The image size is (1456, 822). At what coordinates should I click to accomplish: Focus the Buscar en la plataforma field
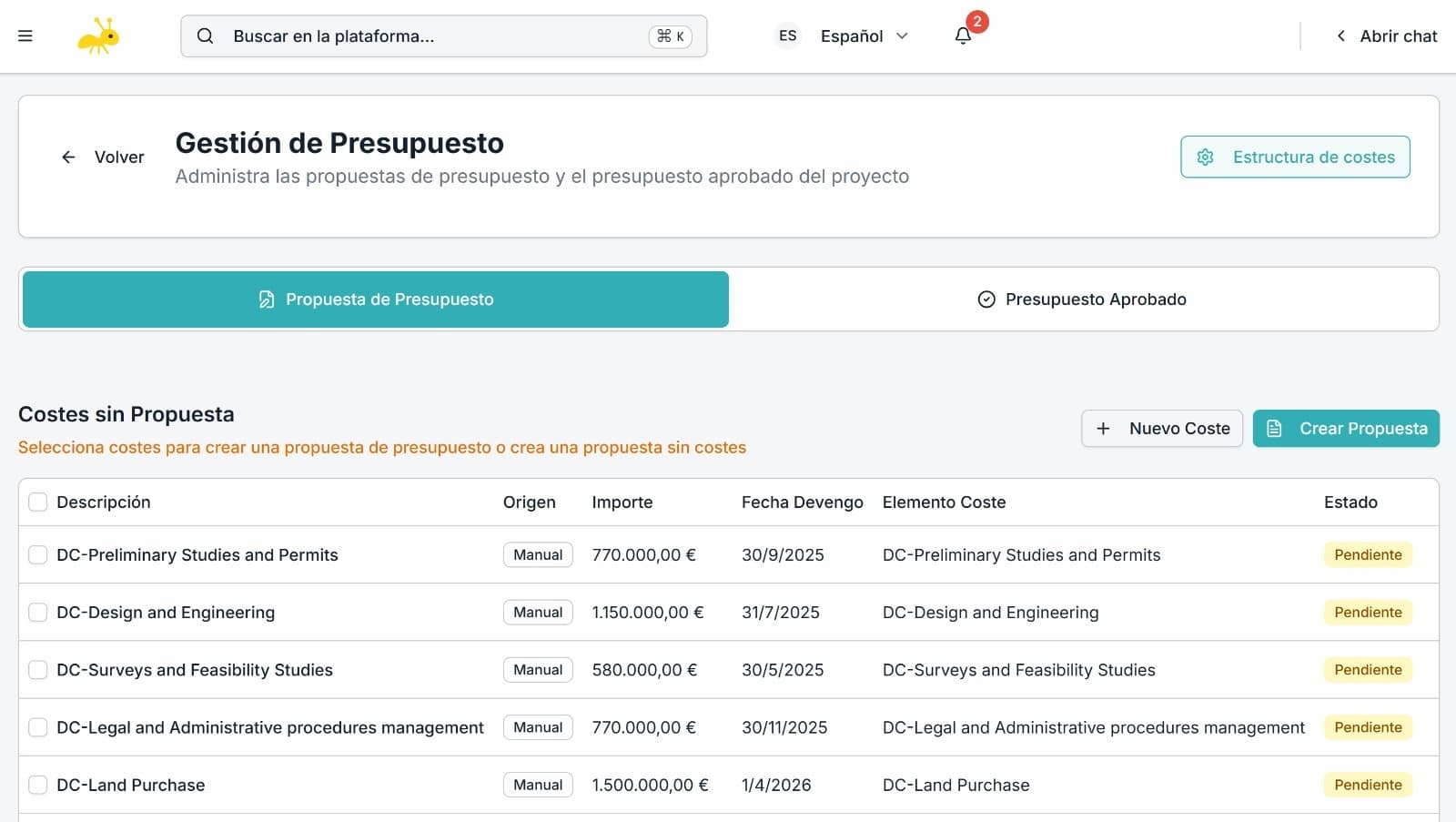tap(437, 36)
